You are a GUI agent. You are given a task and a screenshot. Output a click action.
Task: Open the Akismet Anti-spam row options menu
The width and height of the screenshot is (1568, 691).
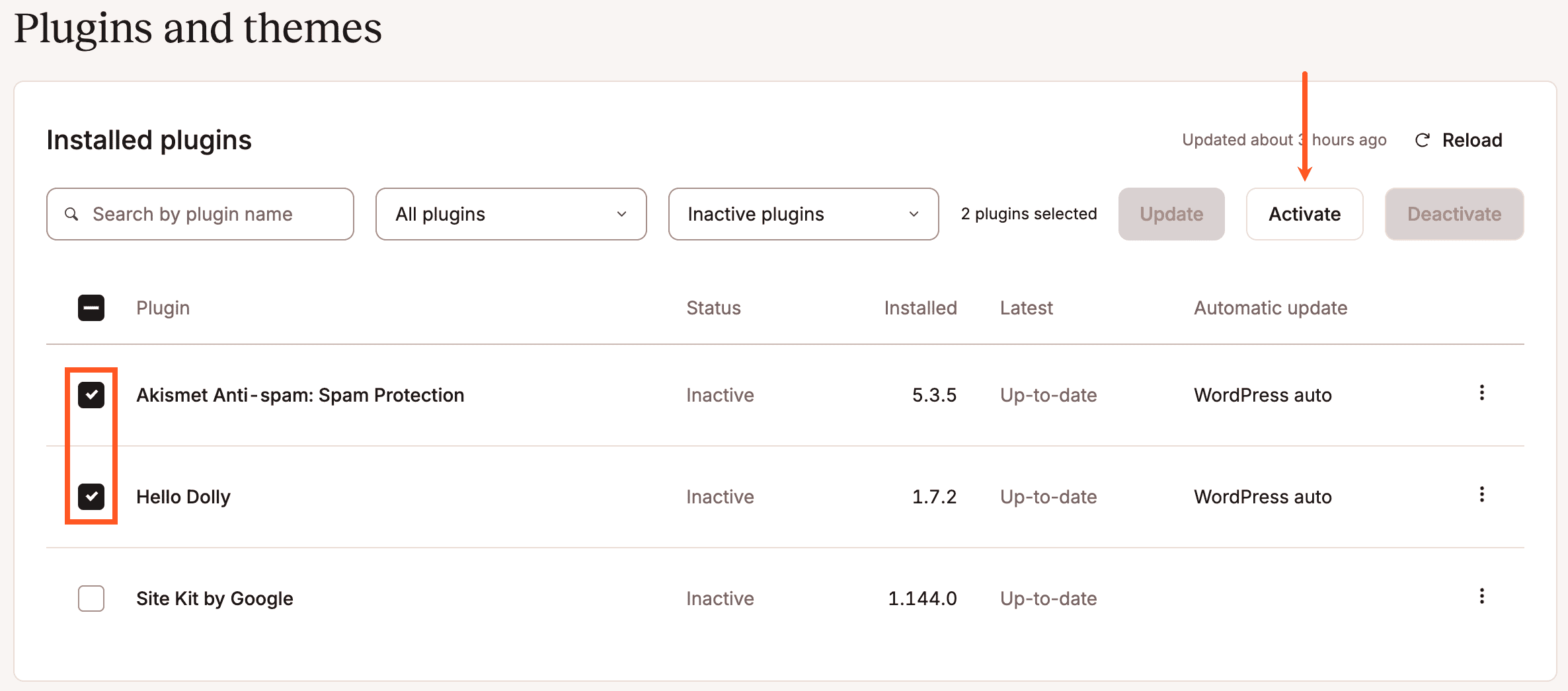1481,393
